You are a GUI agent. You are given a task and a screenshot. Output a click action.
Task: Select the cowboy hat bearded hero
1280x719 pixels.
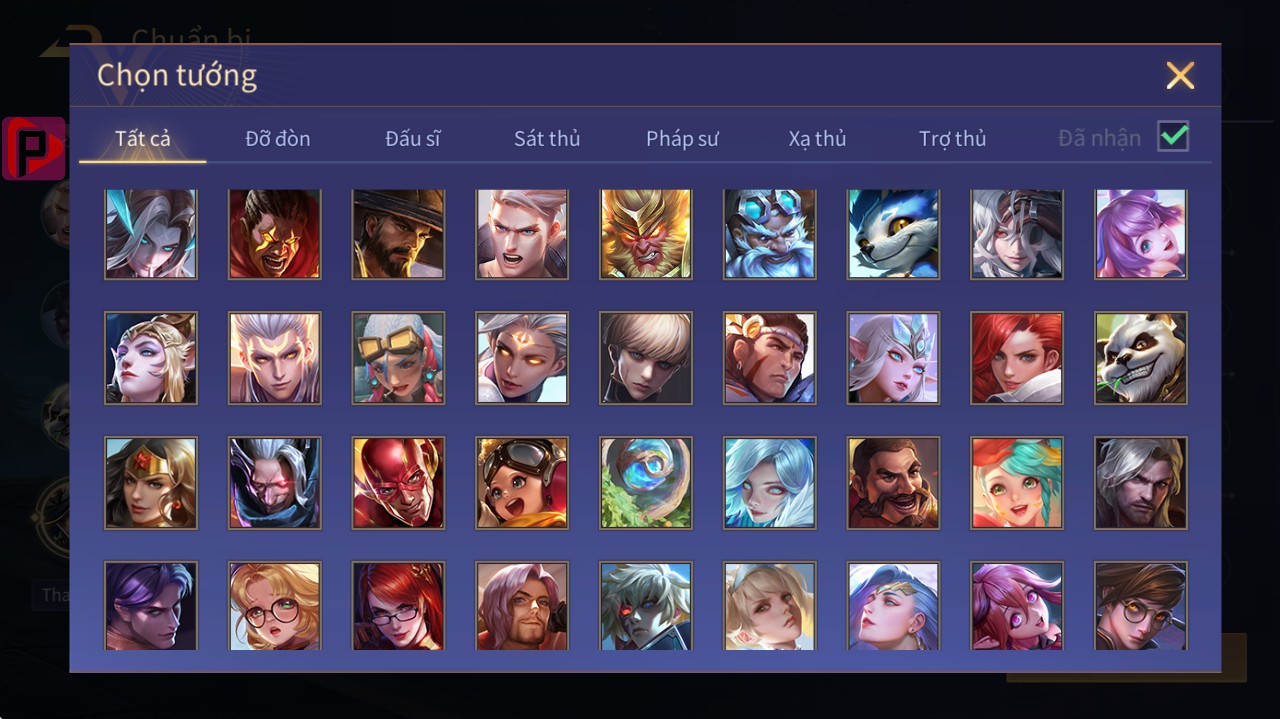(x=398, y=233)
